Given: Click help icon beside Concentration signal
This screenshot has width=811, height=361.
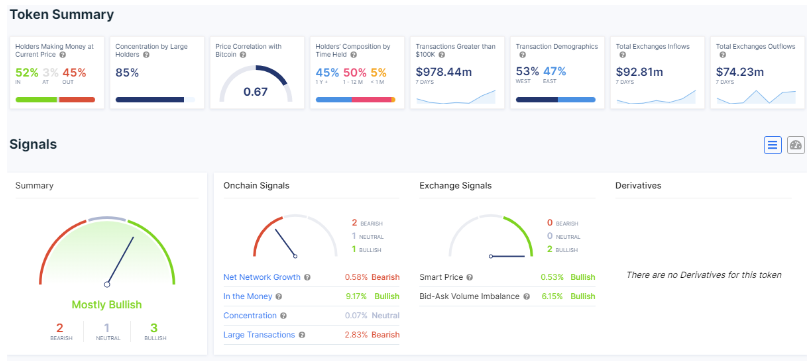Looking at the screenshot, I should click(x=283, y=316).
